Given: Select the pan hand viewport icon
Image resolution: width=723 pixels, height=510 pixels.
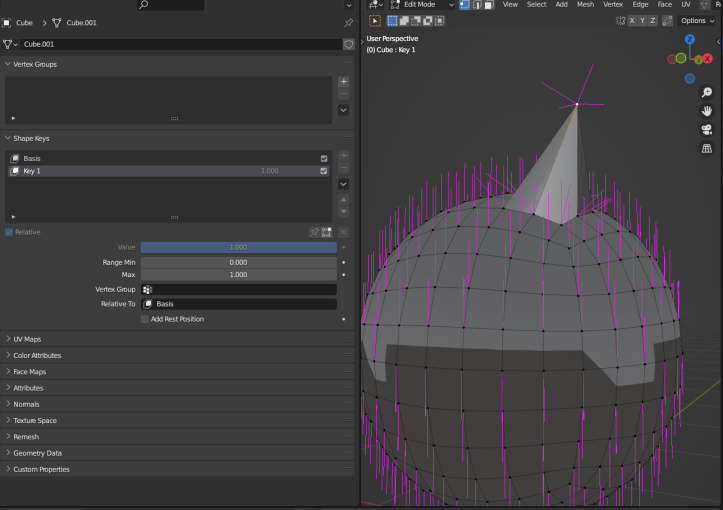Looking at the screenshot, I should tap(706, 111).
